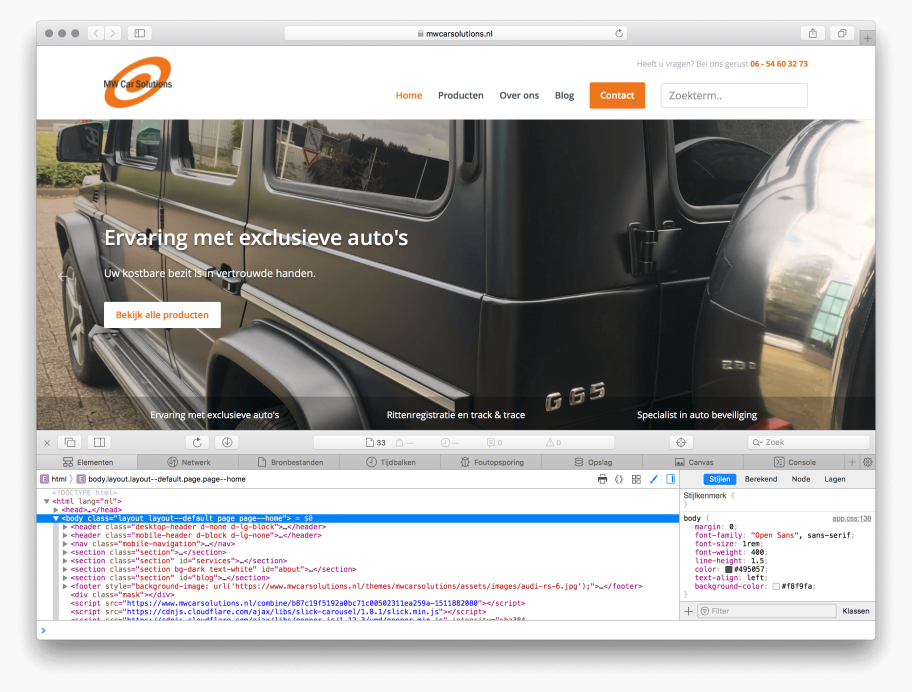The height and width of the screenshot is (692, 912).
Task: Toggle the details sidebar icon
Action: 671,479
